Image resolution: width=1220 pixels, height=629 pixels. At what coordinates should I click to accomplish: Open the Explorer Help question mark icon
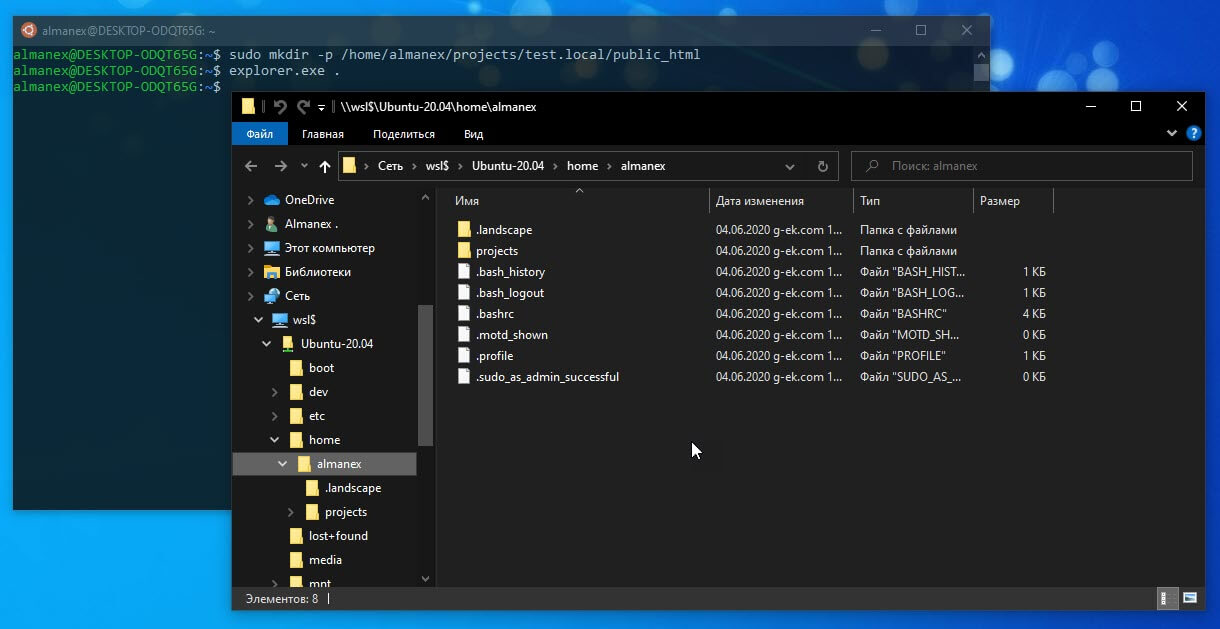pyautogui.click(x=1193, y=133)
